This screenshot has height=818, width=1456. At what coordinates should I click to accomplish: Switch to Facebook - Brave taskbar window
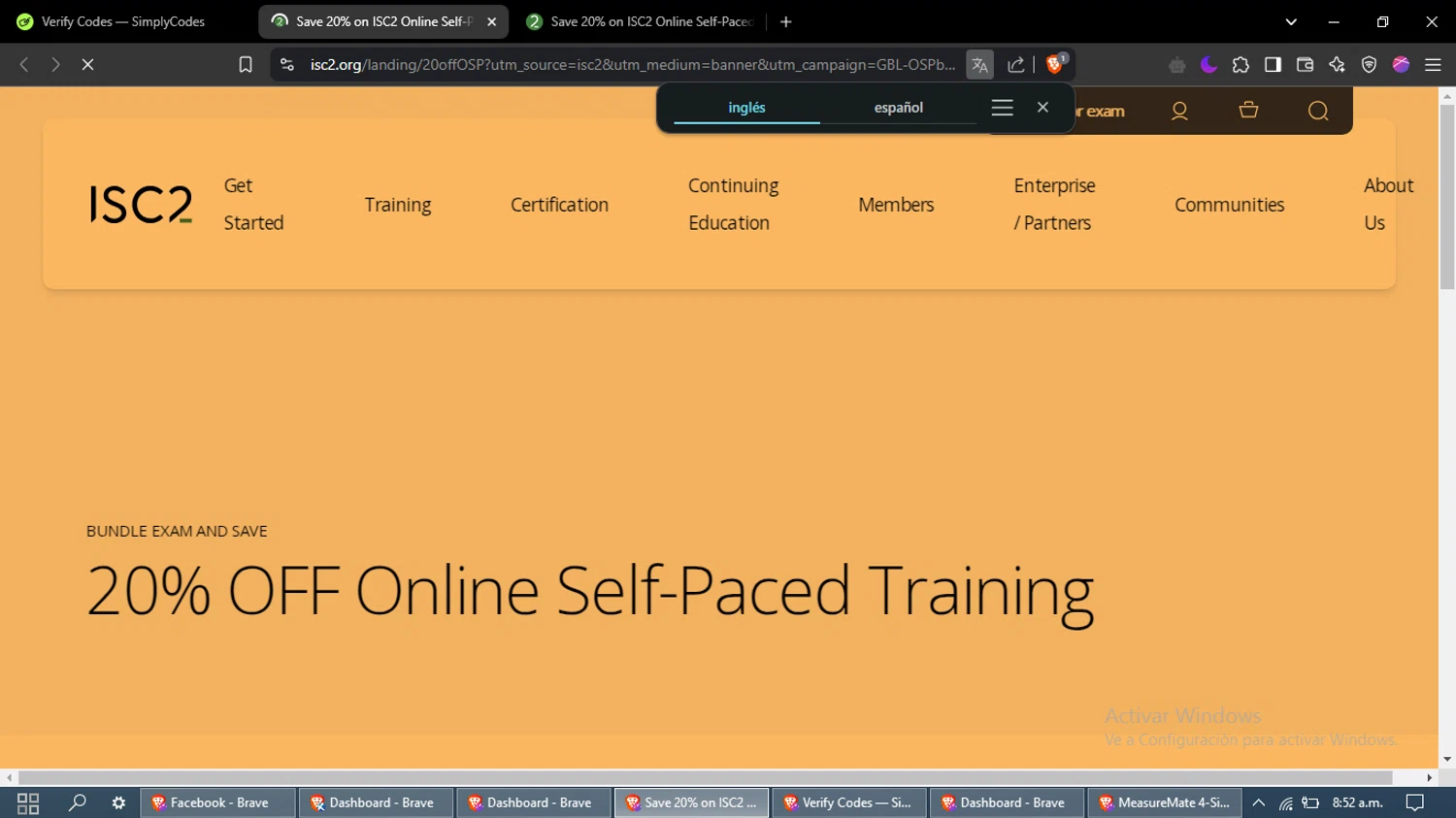pos(217,802)
